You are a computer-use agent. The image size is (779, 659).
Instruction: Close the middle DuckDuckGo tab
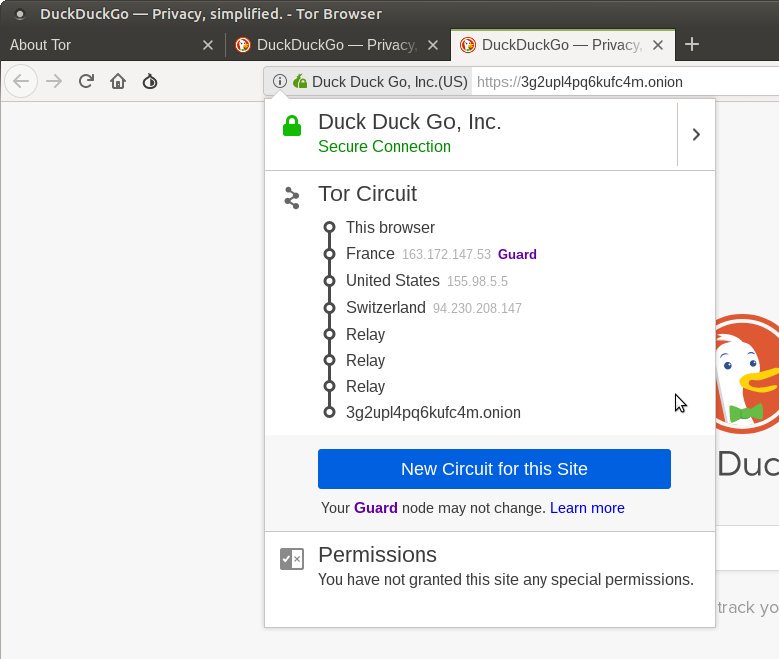433,45
